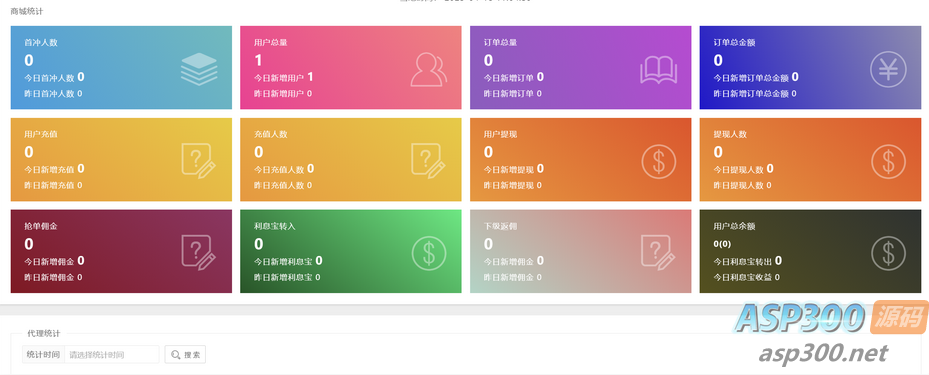The image size is (929, 375).
Task: Click the dollar icon on 利息宝转入 card
Action: tap(428, 253)
